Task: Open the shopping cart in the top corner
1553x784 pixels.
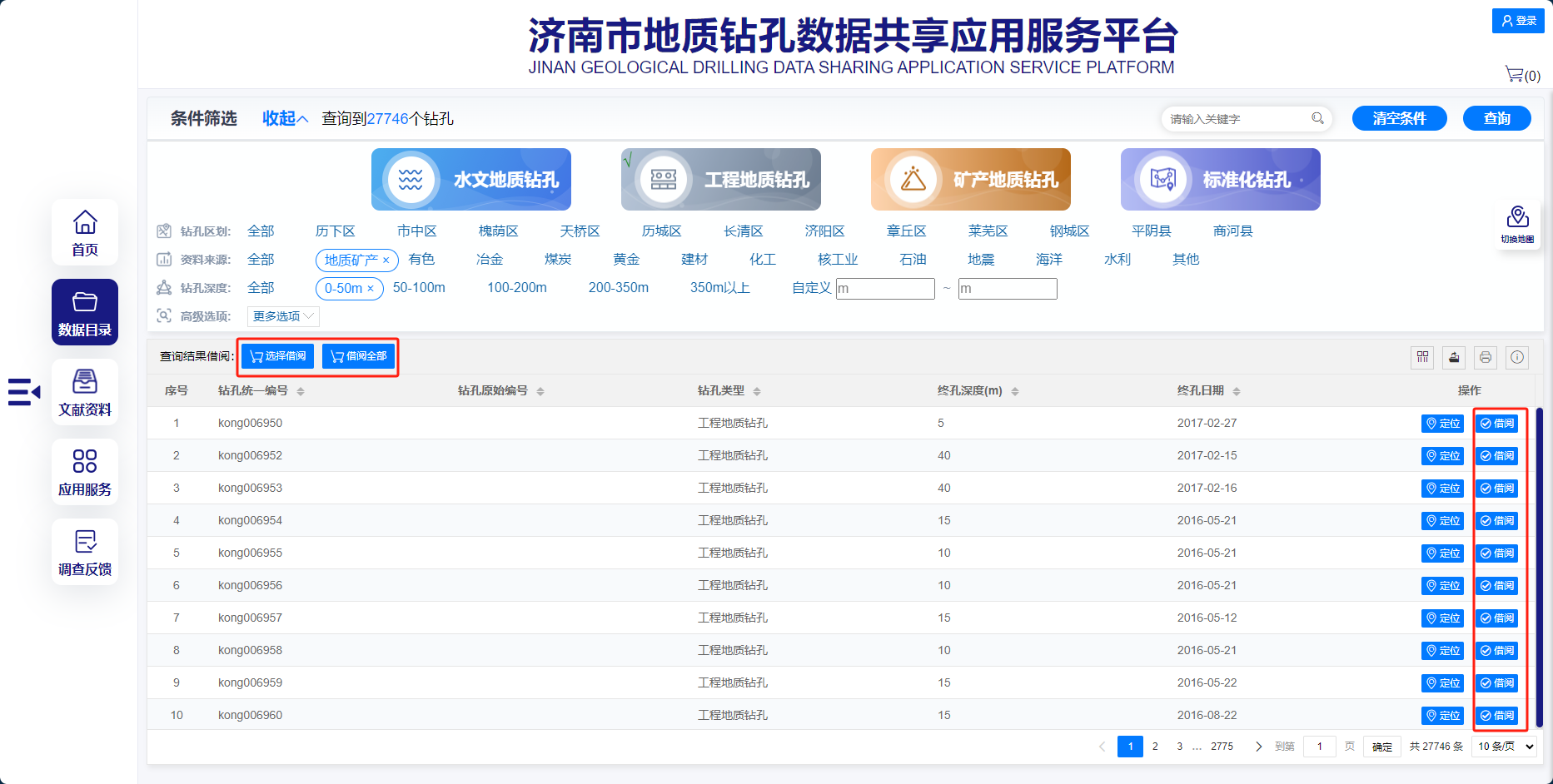Action: 1515,74
